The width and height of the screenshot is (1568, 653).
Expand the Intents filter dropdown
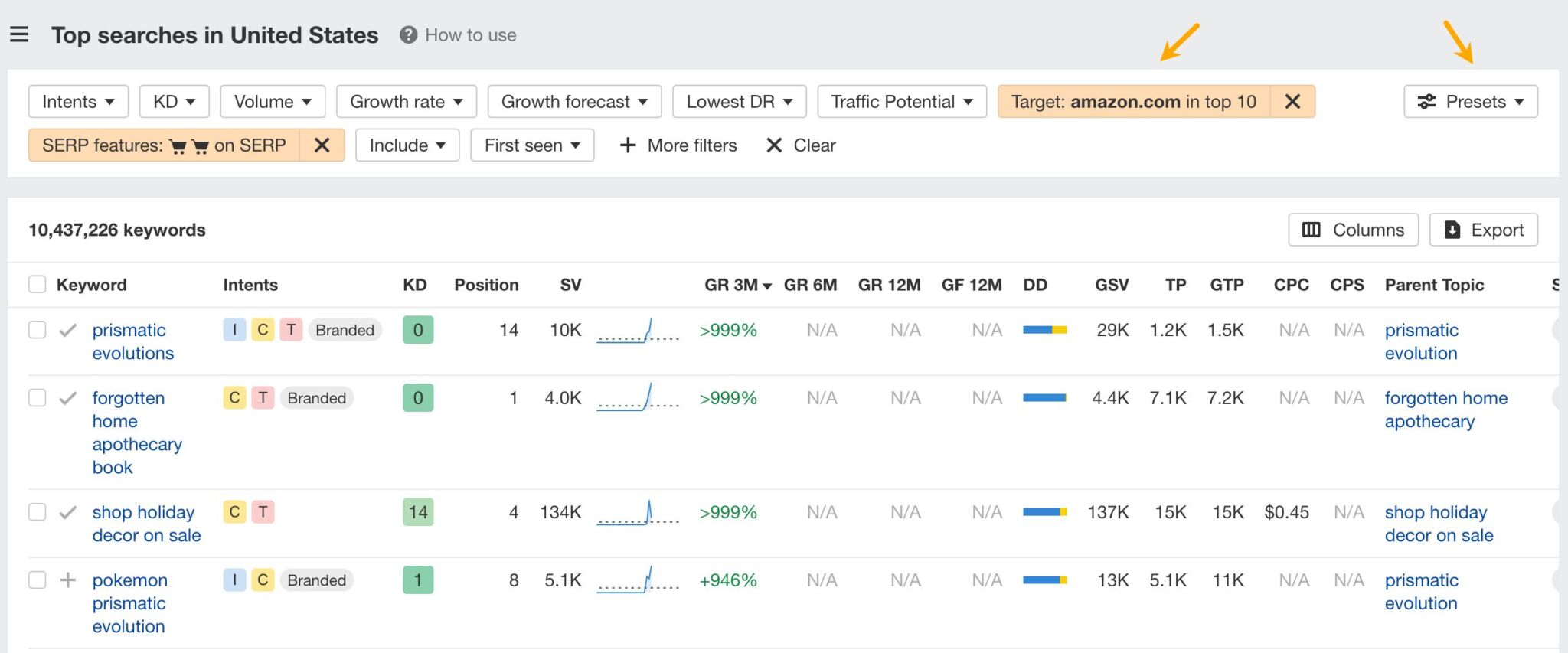click(x=78, y=102)
